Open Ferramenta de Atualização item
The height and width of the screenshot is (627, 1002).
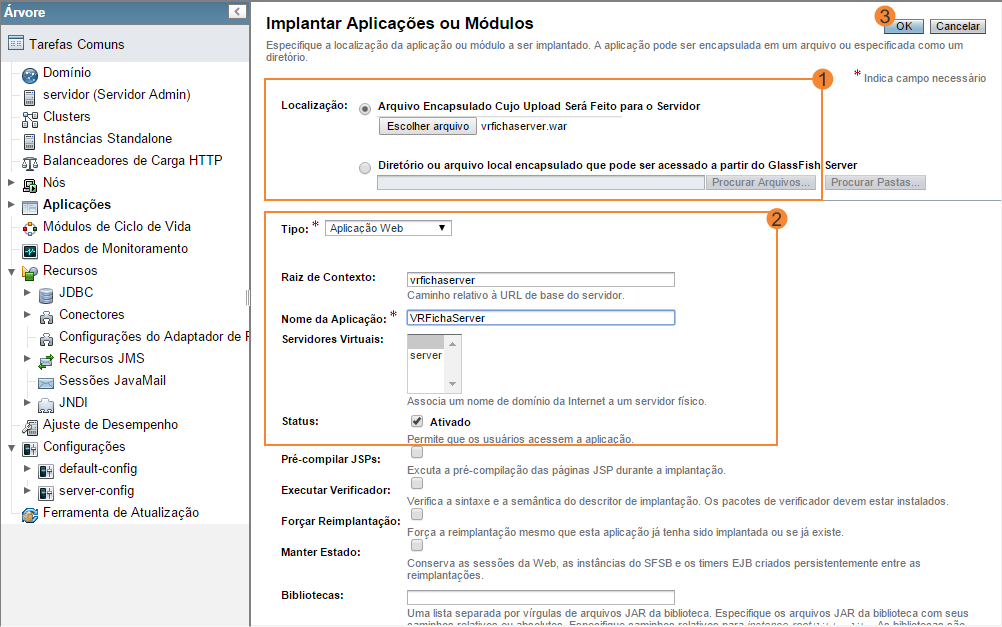(x=121, y=513)
